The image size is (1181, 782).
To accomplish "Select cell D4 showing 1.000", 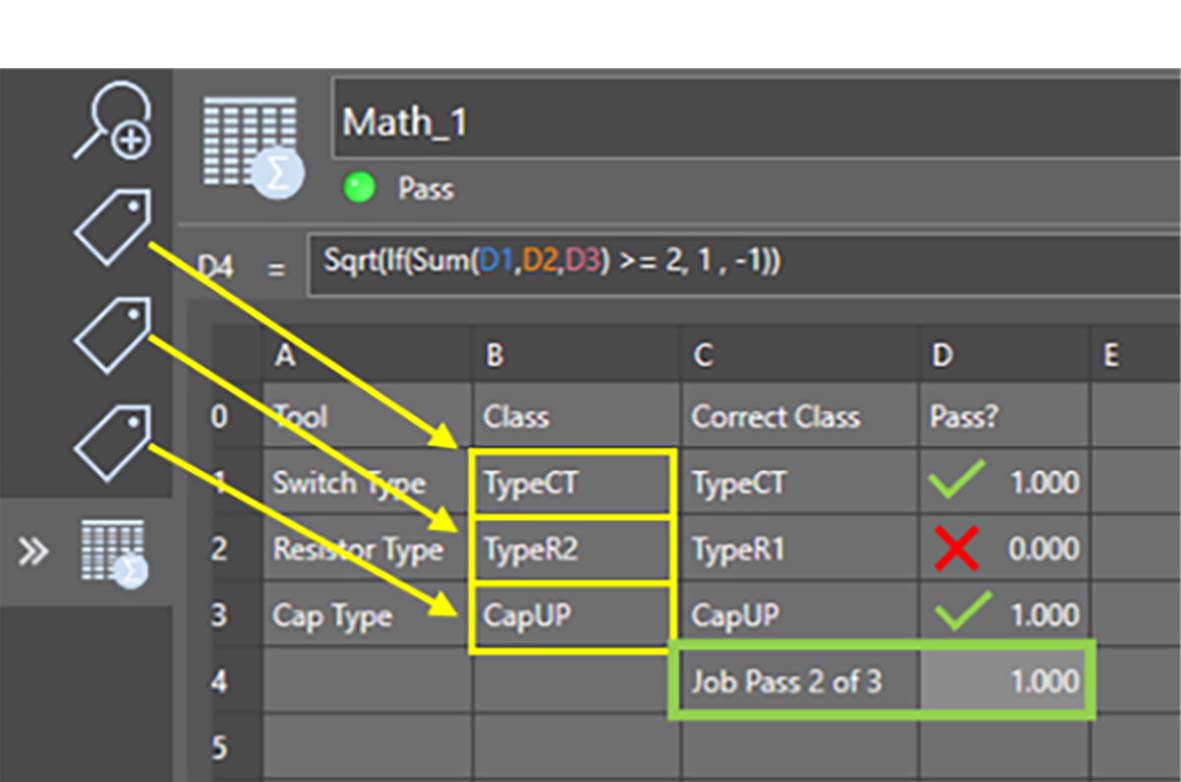I will [x=1004, y=681].
